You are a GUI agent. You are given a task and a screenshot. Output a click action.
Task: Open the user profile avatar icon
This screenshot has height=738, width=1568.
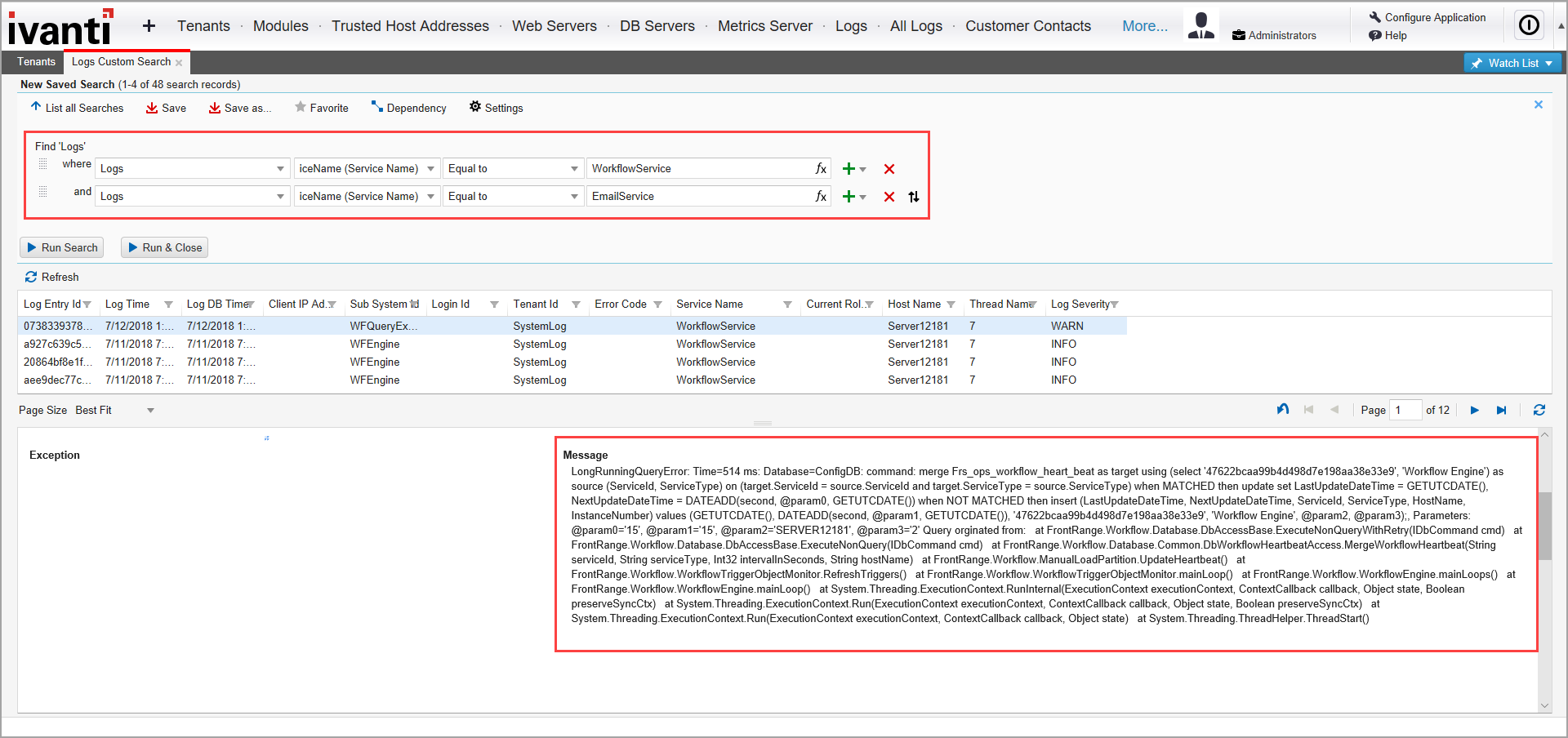[x=1200, y=25]
